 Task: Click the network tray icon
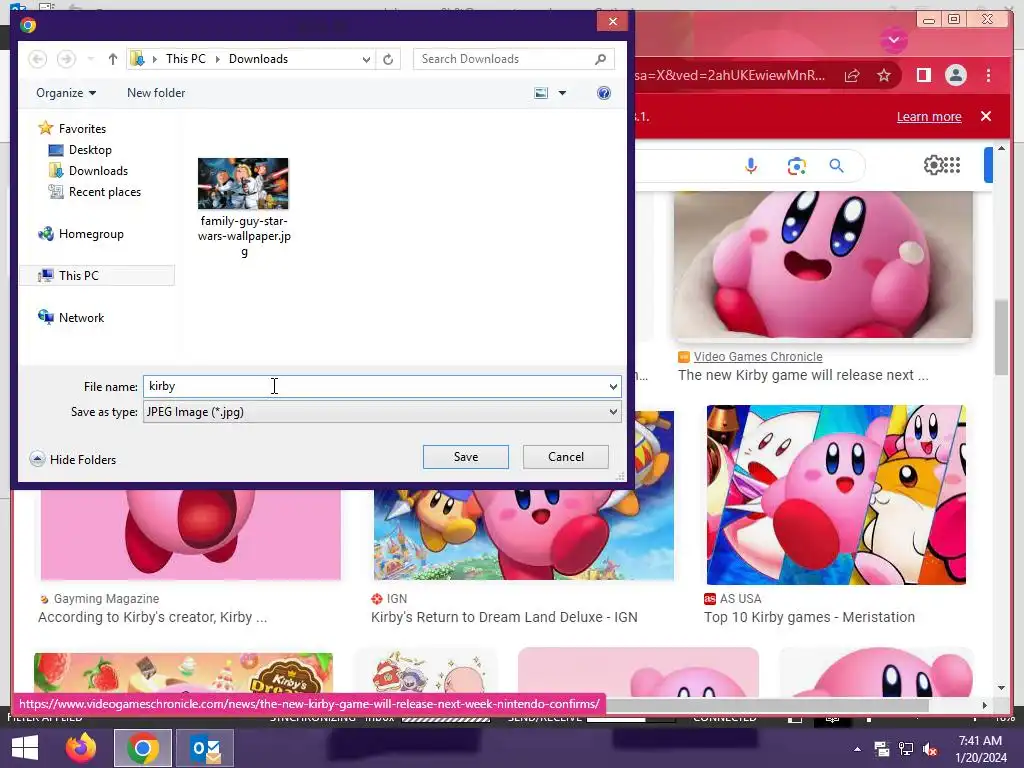click(x=906, y=749)
